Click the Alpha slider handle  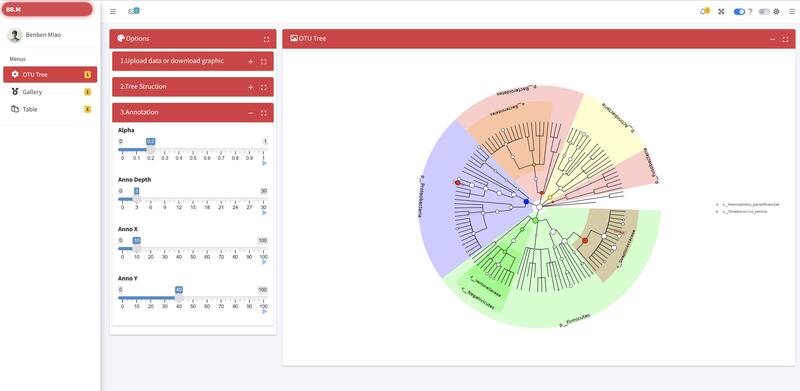click(x=151, y=150)
